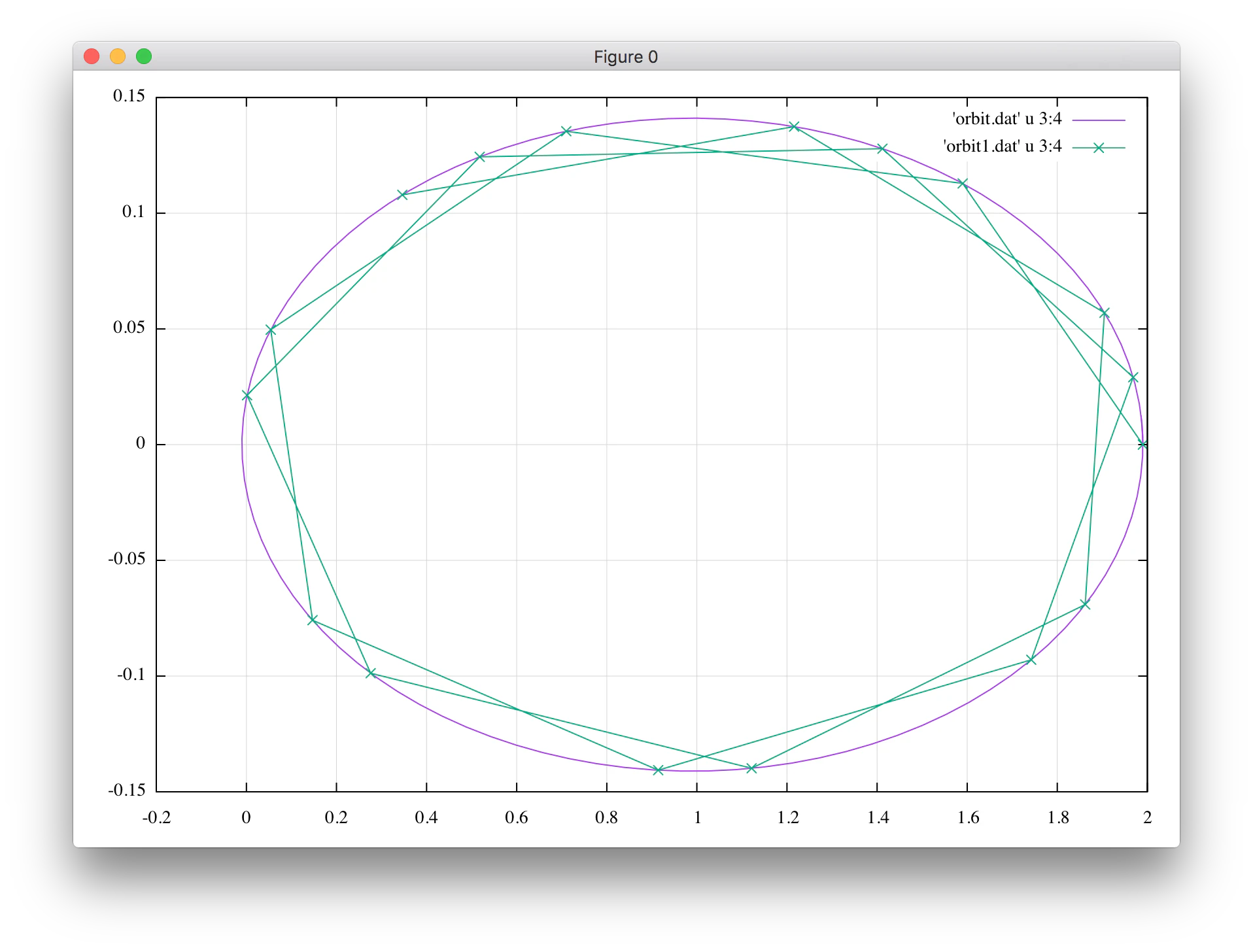Click the y-axis tick label 0.1
Screen dimensions: 1253x952
[133, 212]
